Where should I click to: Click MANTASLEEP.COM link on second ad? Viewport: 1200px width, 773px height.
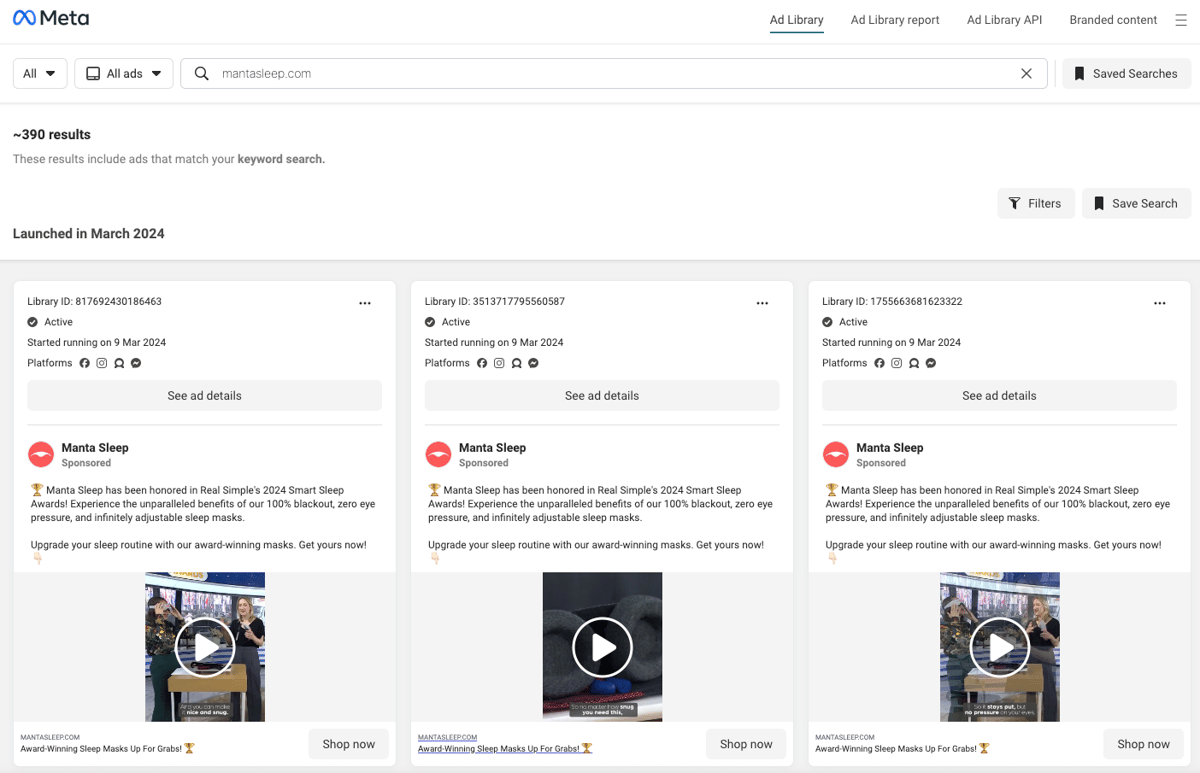(x=447, y=737)
